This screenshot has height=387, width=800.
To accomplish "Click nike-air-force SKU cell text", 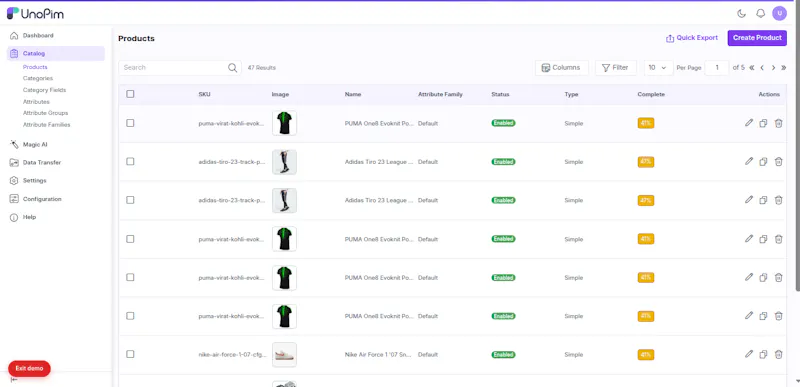I will coord(232,354).
